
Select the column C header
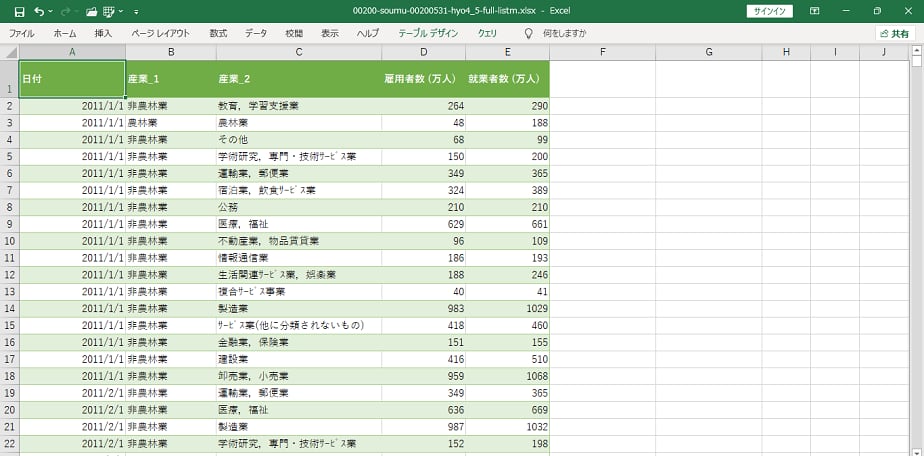point(298,52)
